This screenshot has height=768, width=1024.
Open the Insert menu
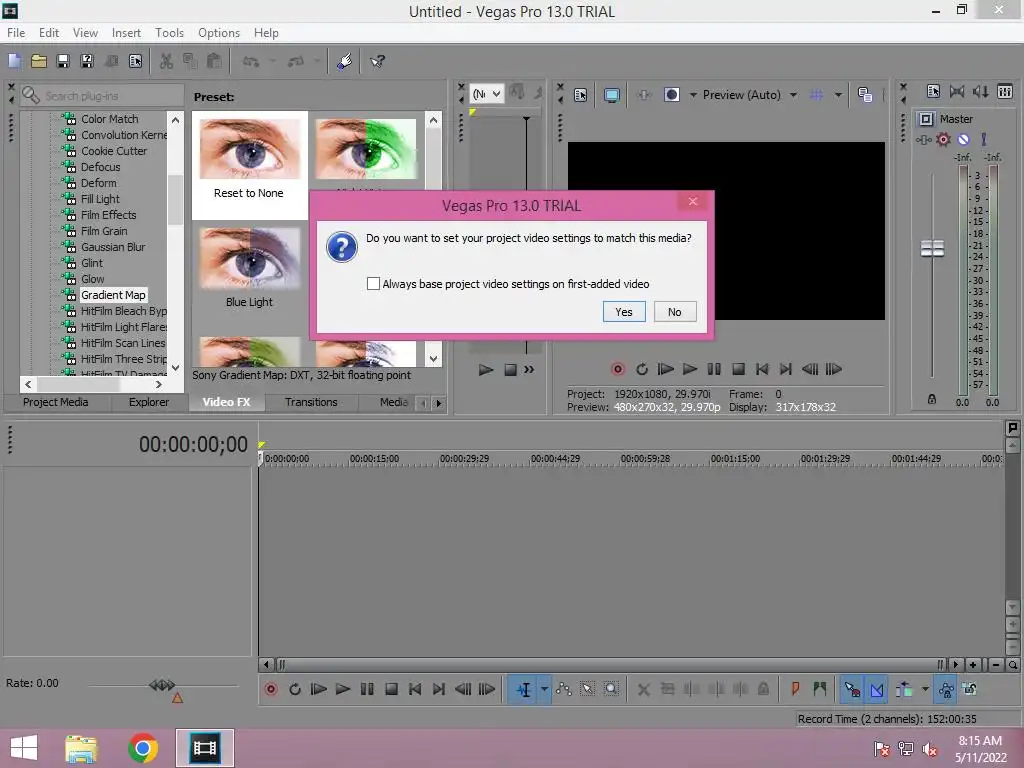(126, 33)
